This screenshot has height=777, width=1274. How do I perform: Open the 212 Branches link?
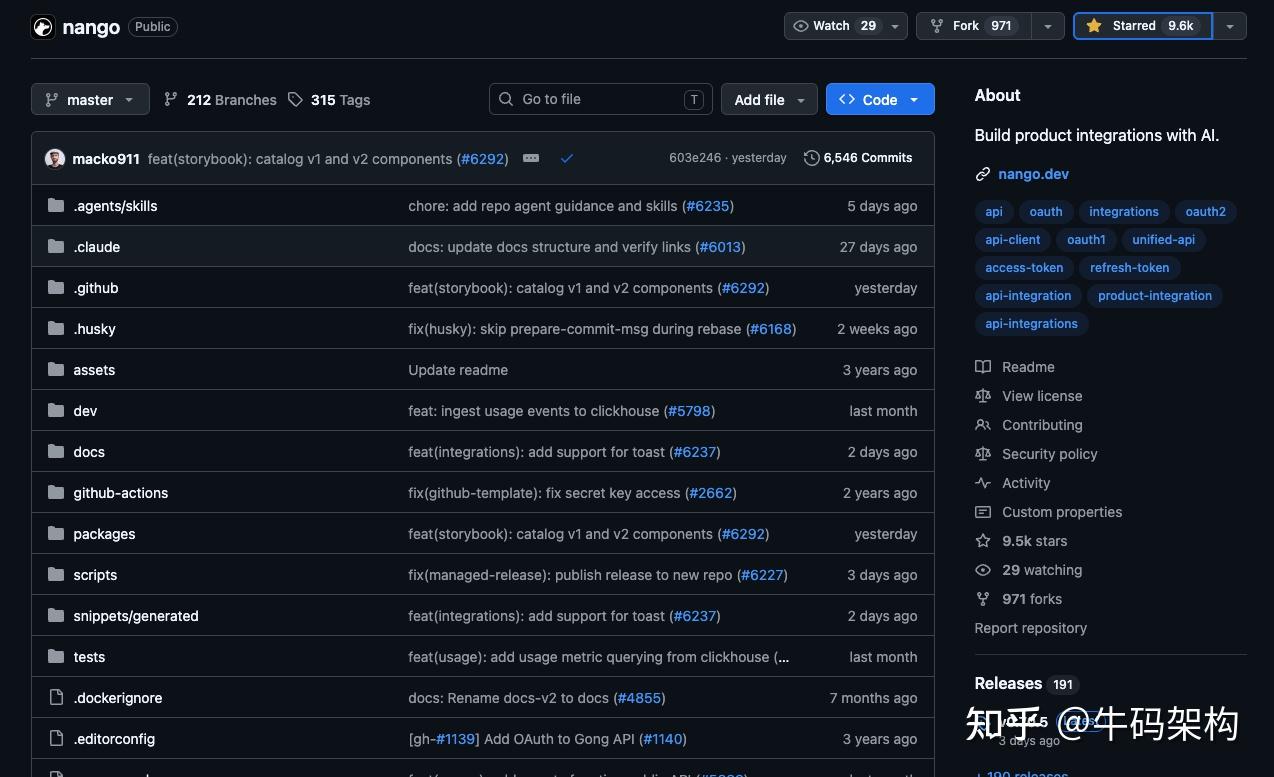tap(220, 100)
